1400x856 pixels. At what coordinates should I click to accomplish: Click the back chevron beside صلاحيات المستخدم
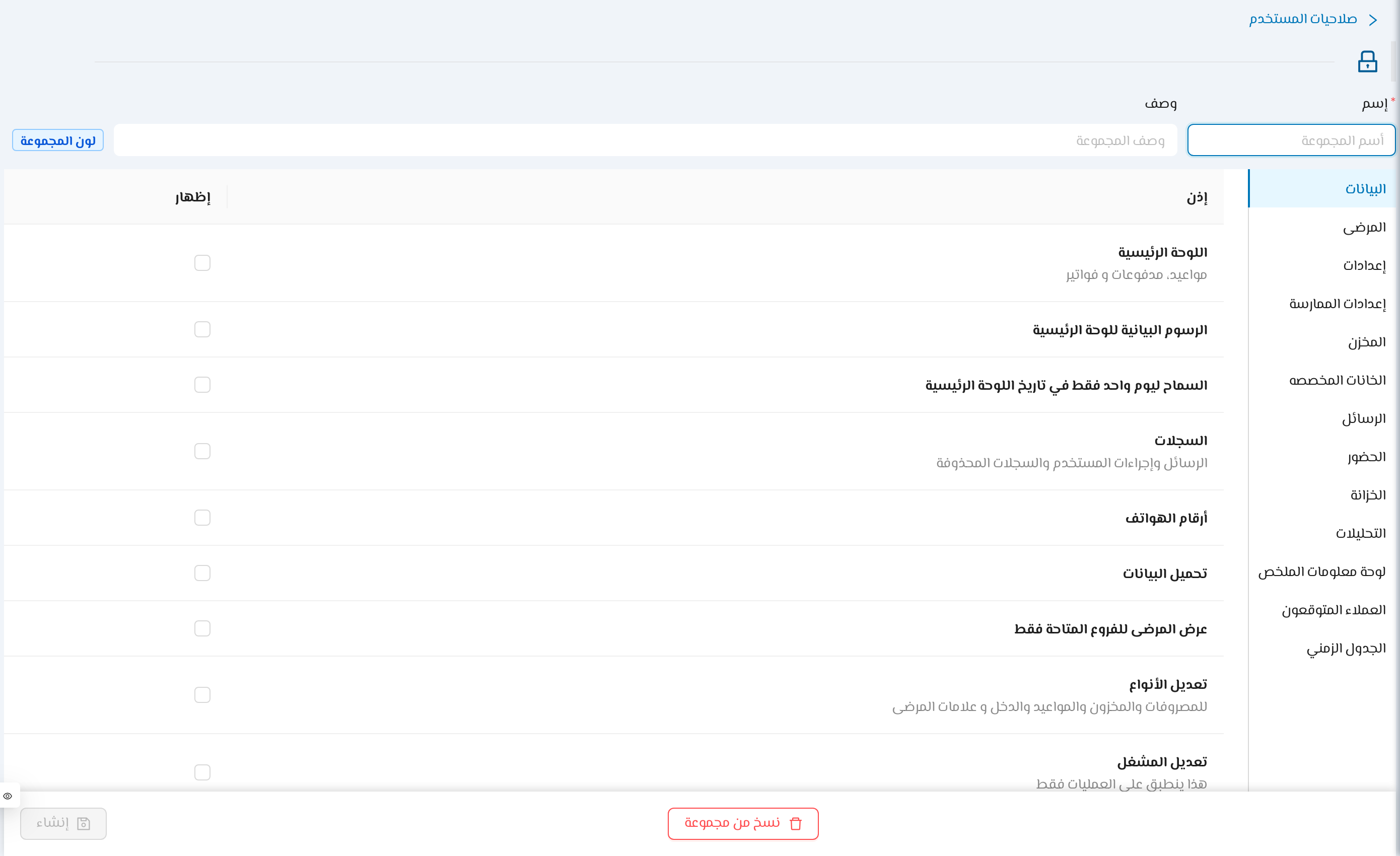(x=1373, y=21)
